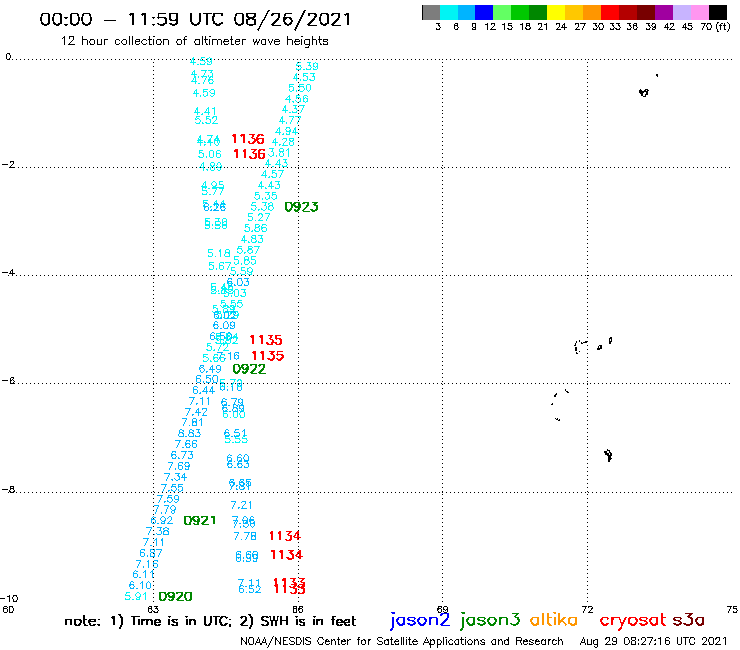Click the longitude axis label '75'
The width and height of the screenshot is (740, 650).
coord(732,609)
